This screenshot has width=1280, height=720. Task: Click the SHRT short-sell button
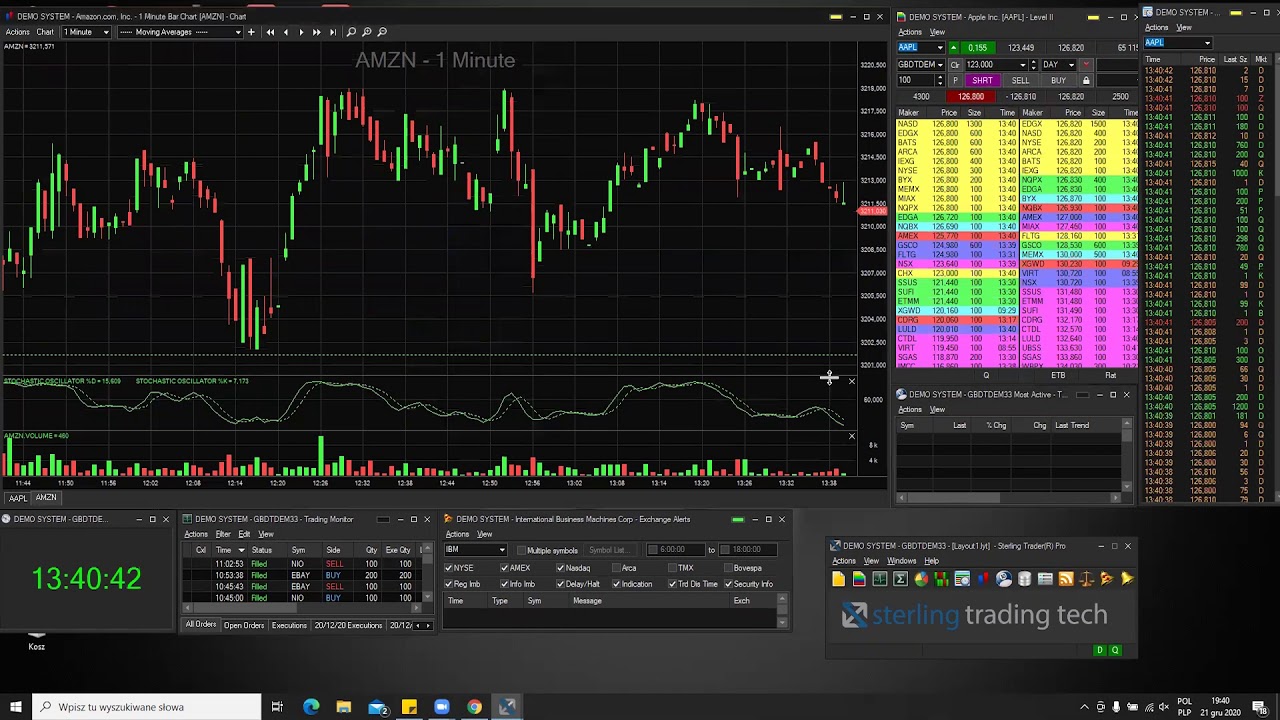982,80
